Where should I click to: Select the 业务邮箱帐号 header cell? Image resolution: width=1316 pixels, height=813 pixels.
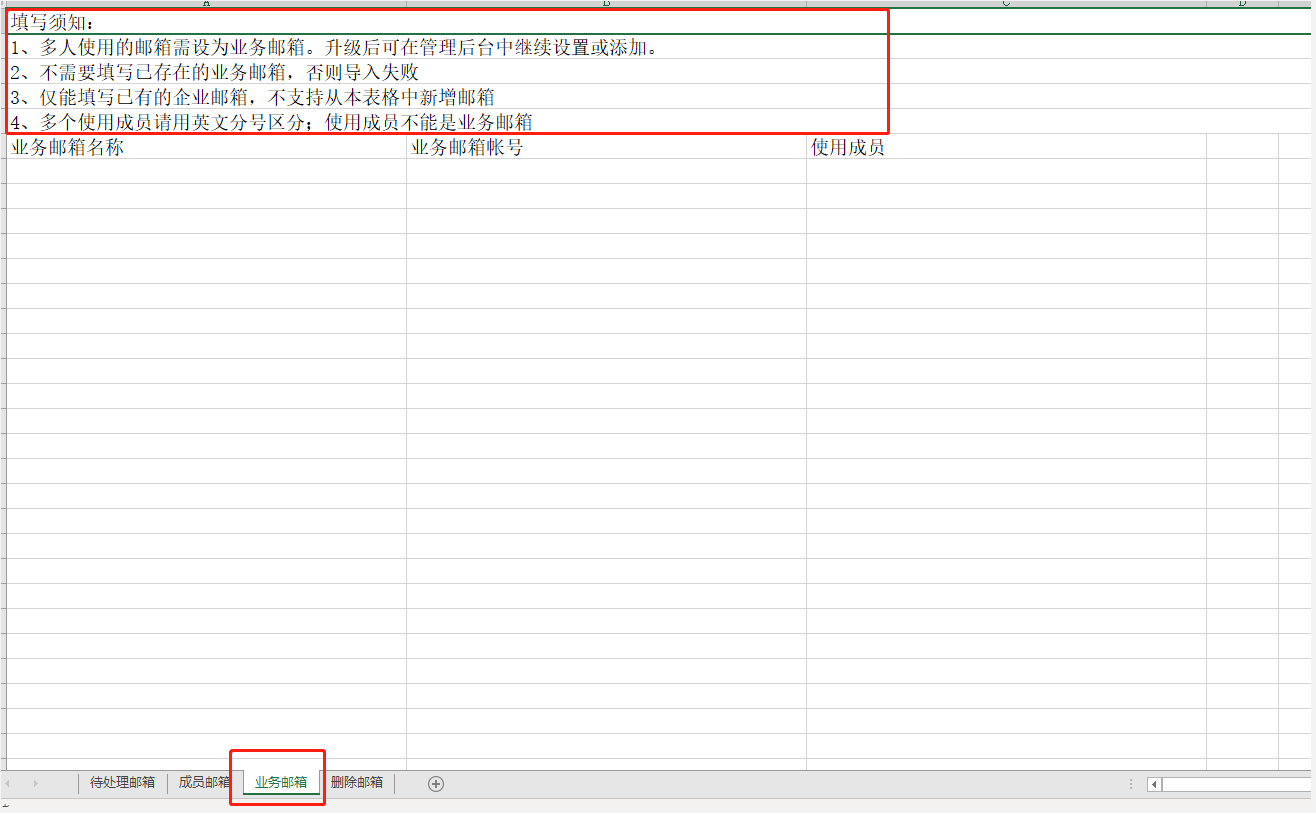click(606, 148)
